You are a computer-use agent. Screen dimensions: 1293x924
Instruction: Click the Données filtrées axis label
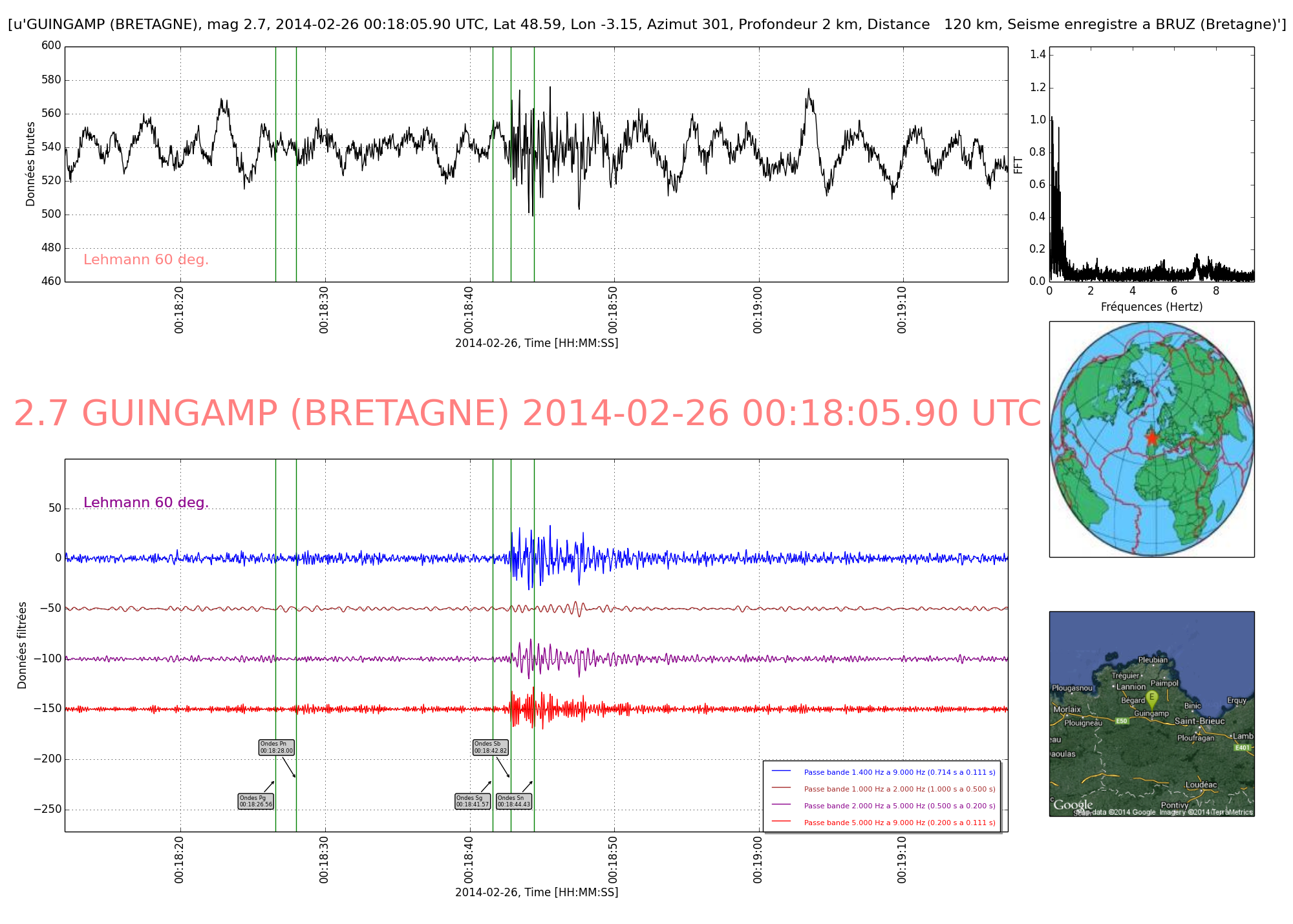pyautogui.click(x=23, y=645)
